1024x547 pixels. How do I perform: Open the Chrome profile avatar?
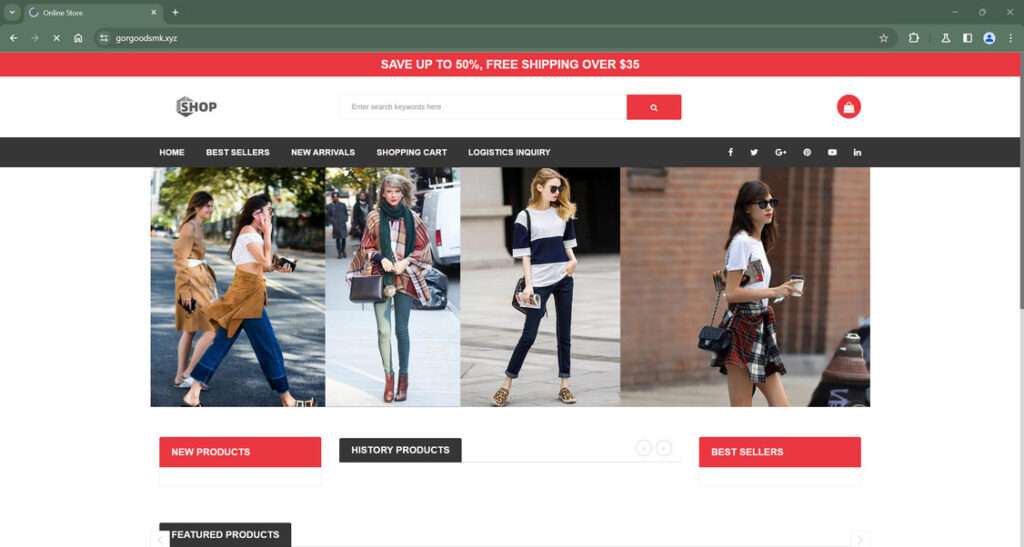[989, 38]
